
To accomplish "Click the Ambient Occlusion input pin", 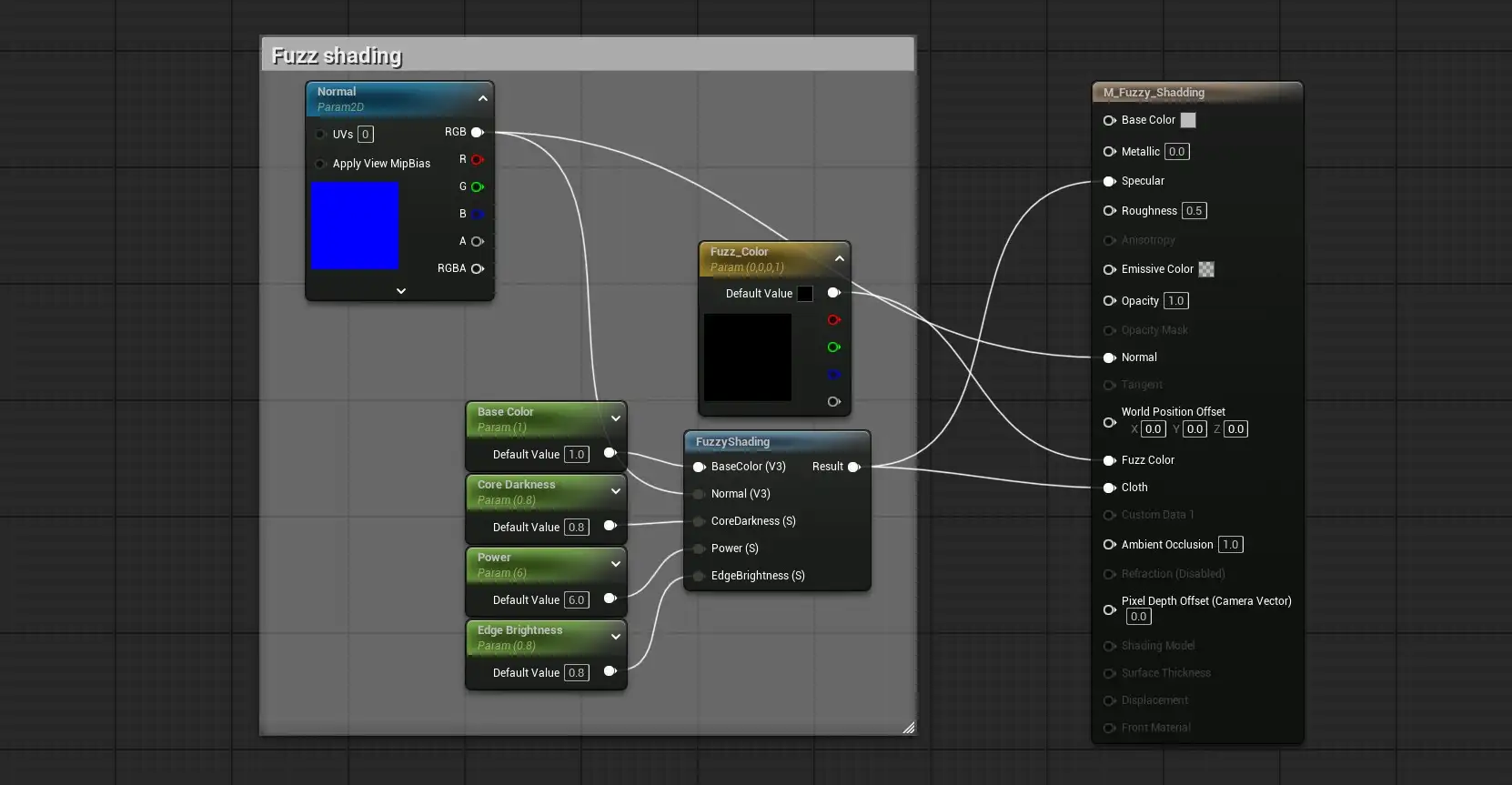I will [x=1109, y=545].
